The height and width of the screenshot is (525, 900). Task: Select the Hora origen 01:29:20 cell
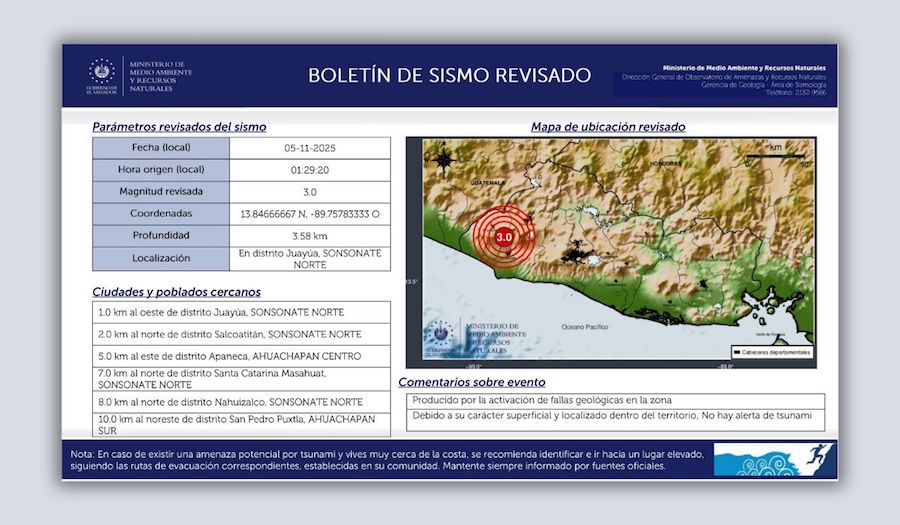coord(310,169)
